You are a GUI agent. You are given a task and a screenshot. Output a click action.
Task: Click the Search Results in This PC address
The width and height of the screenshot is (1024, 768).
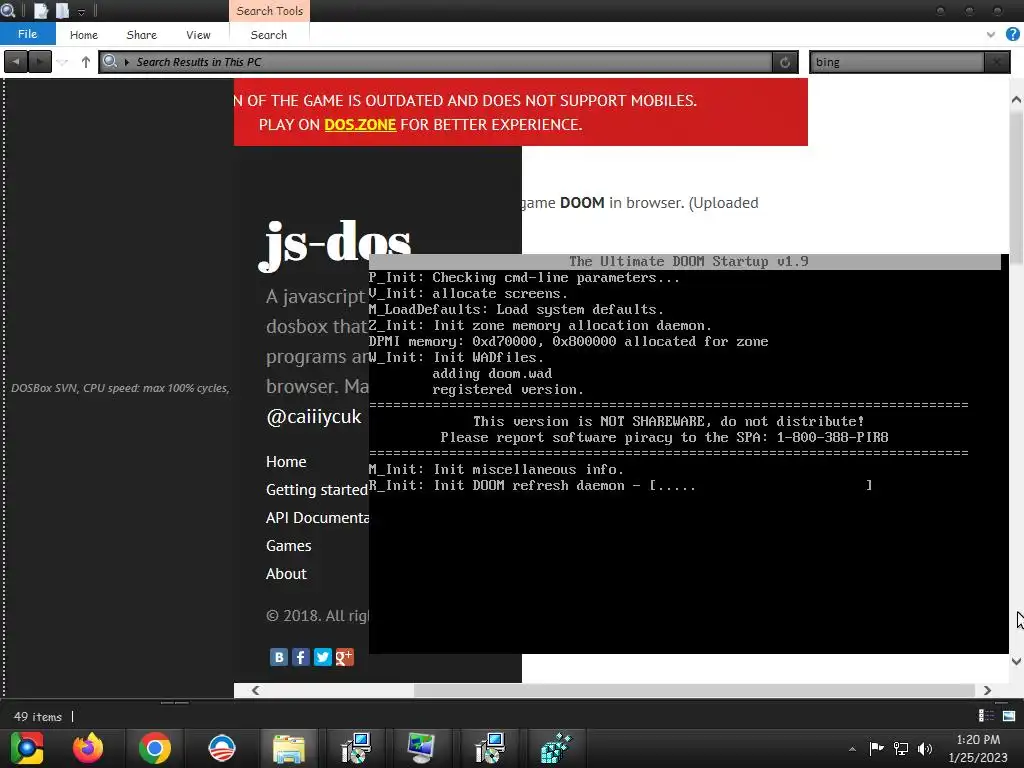(199, 62)
